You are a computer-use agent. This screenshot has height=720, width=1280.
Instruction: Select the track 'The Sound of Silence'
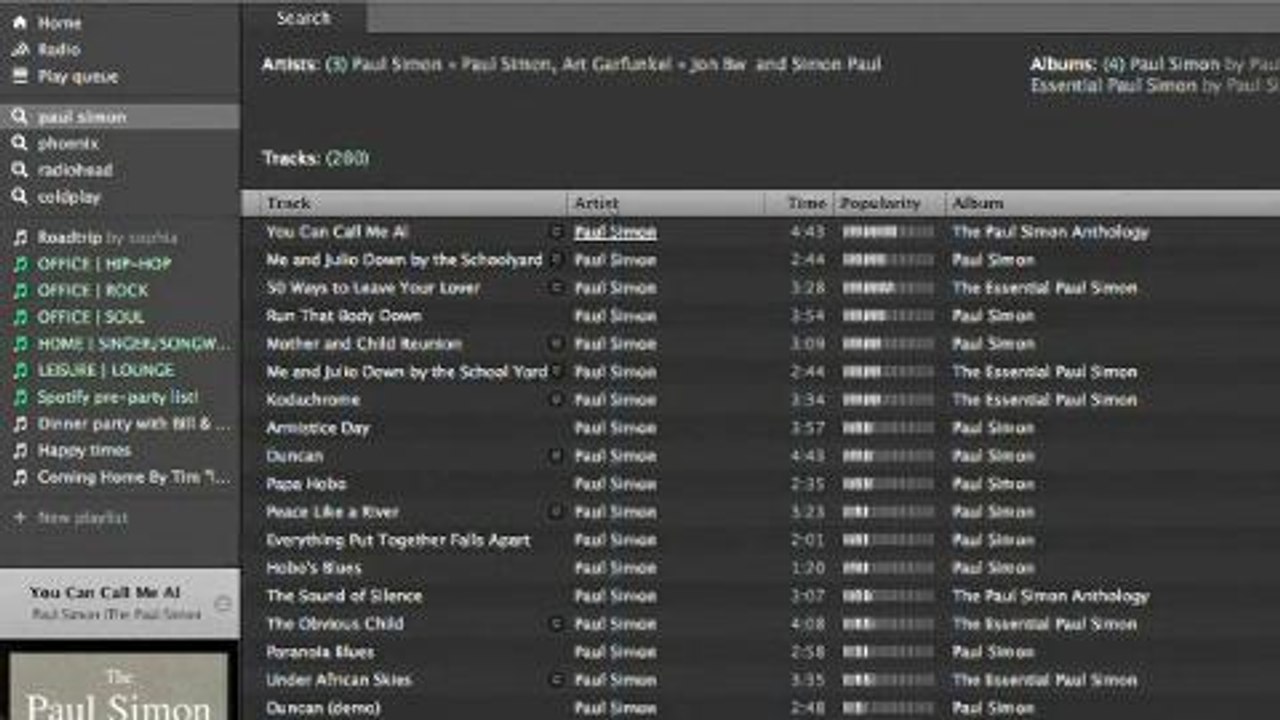(344, 596)
